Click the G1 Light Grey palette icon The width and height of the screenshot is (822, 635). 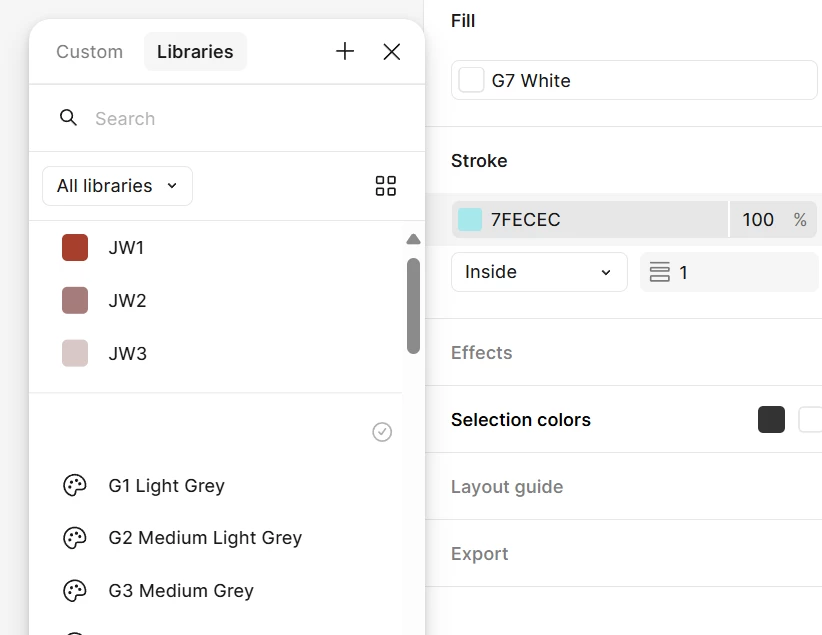(75, 486)
